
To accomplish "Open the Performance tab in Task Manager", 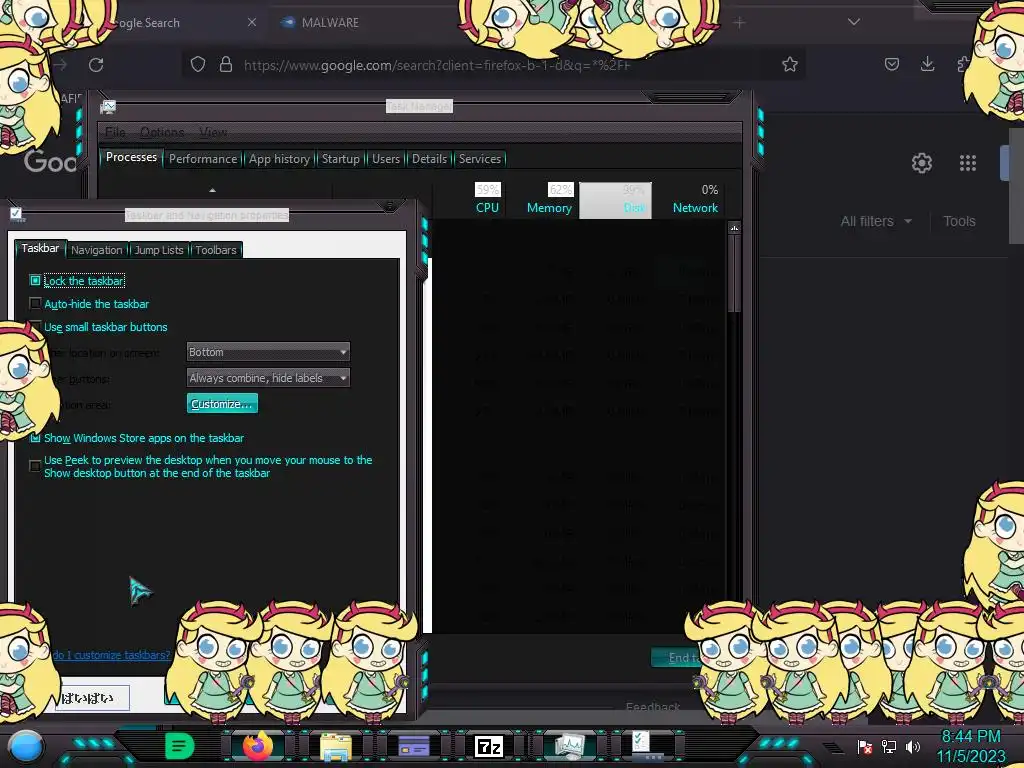I will coord(203,159).
